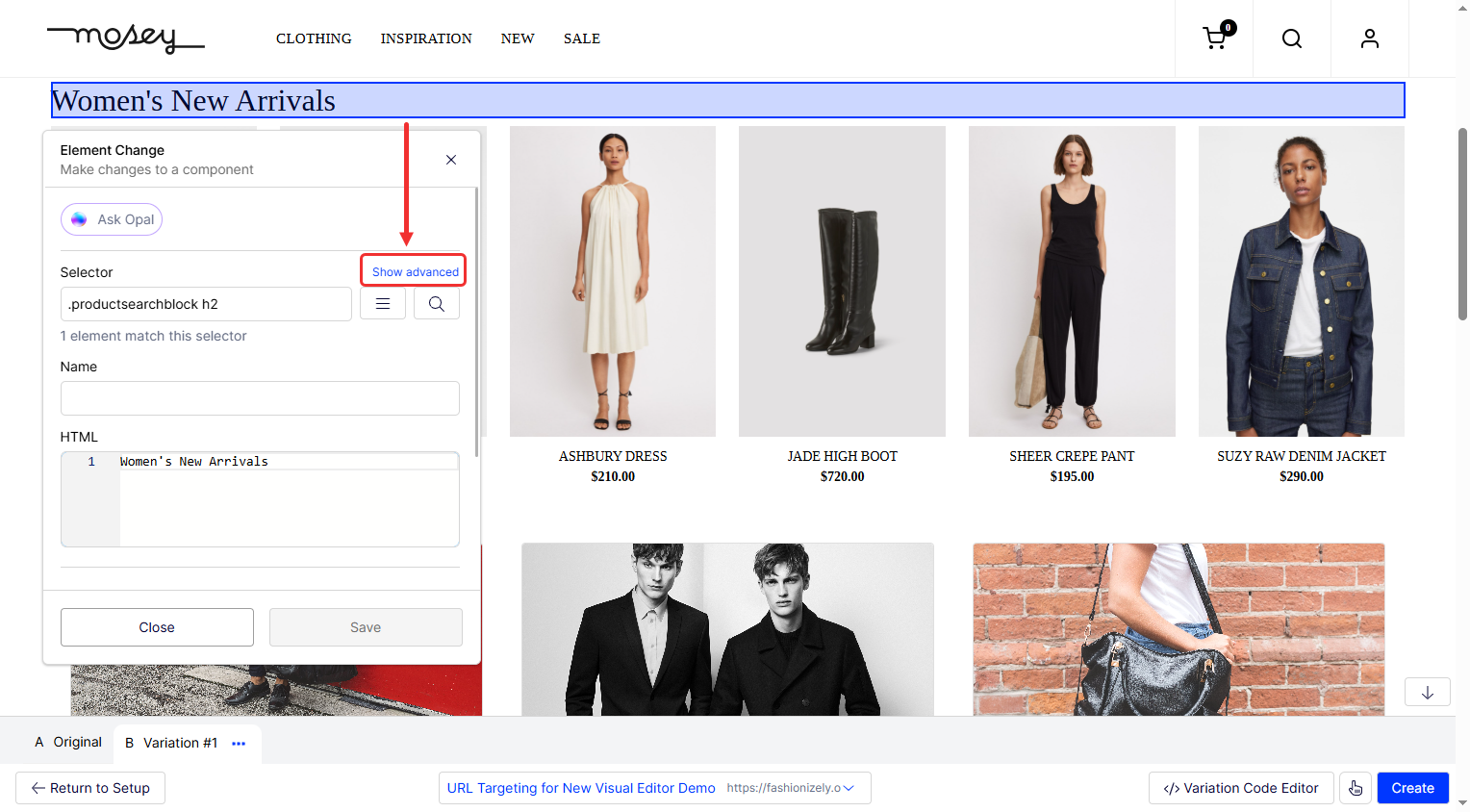Open the CLOTHING menu
Viewport: 1470px width, 812px height.
coord(314,38)
